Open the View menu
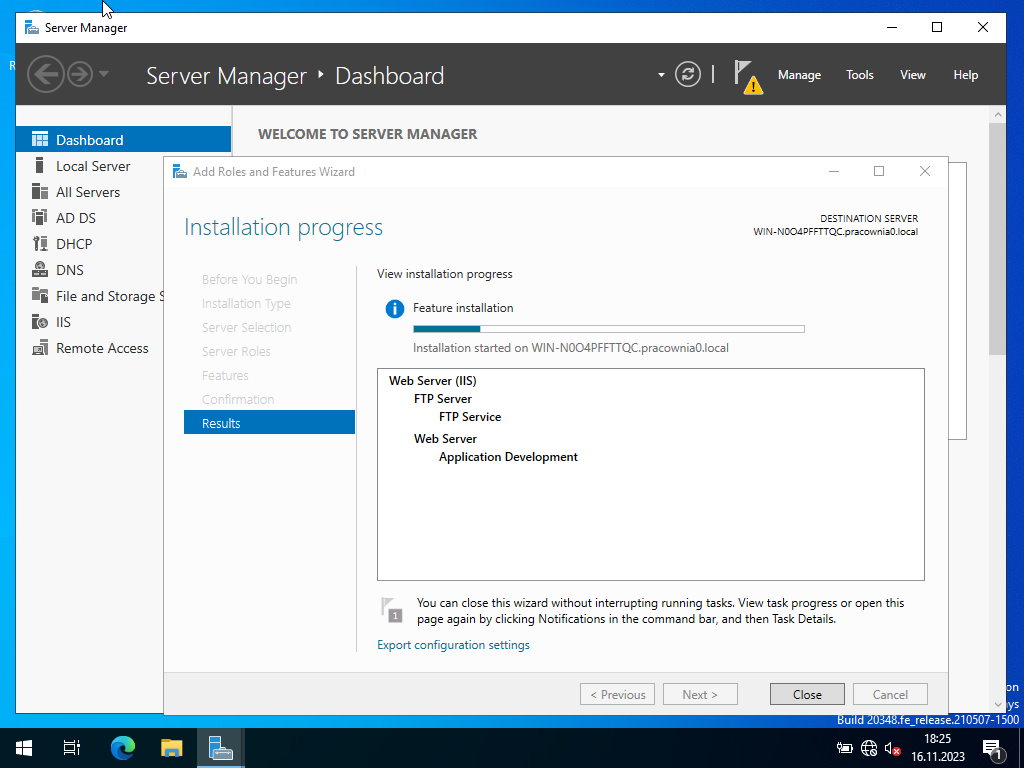Screen dimensions: 1024x768 tap(912, 75)
